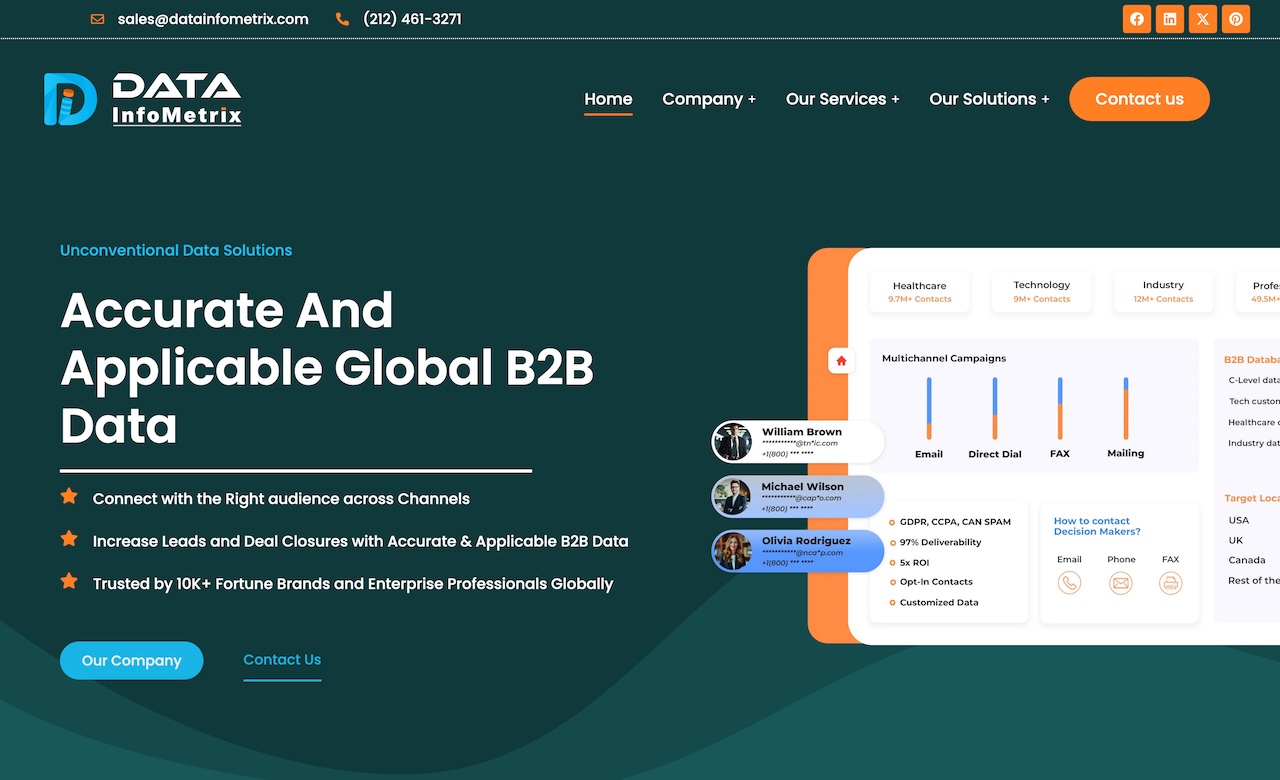Follow the Contact Us hero link
Viewport: 1280px width, 780px height.
[282, 660]
